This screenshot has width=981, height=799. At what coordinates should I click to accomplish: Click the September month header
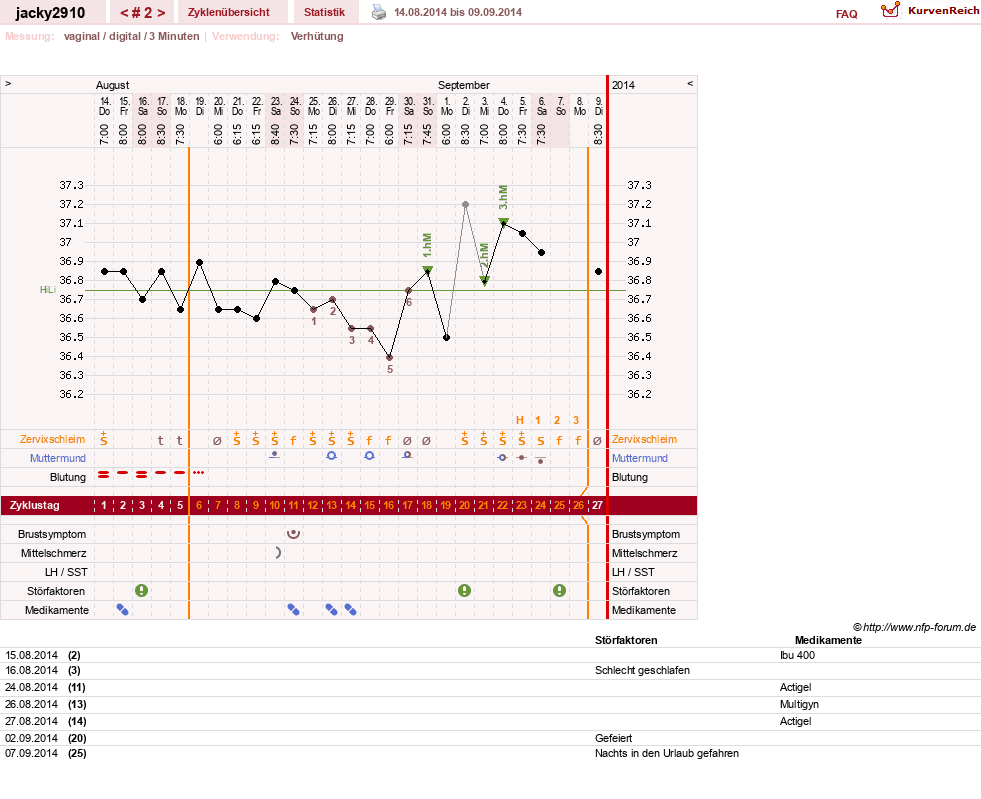click(464, 85)
